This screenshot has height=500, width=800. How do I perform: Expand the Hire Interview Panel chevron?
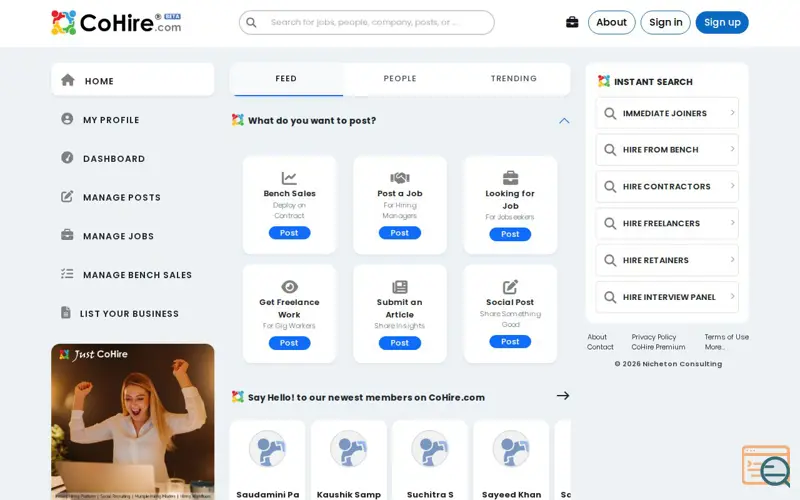coord(732,296)
